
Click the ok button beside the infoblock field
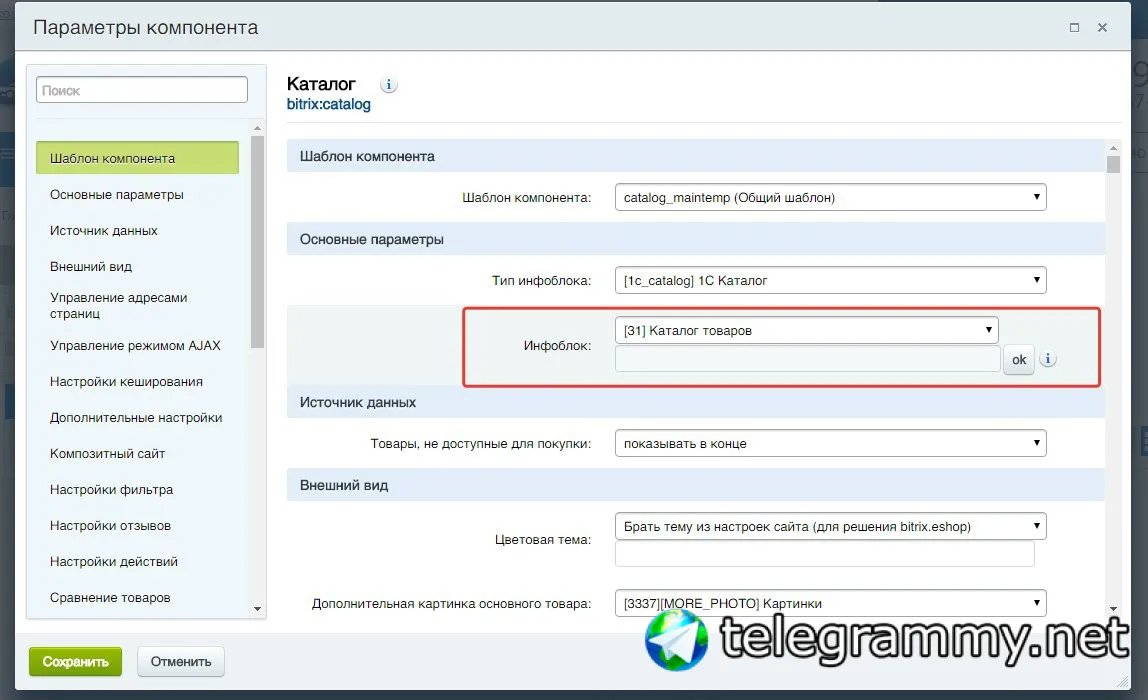tap(1018, 360)
